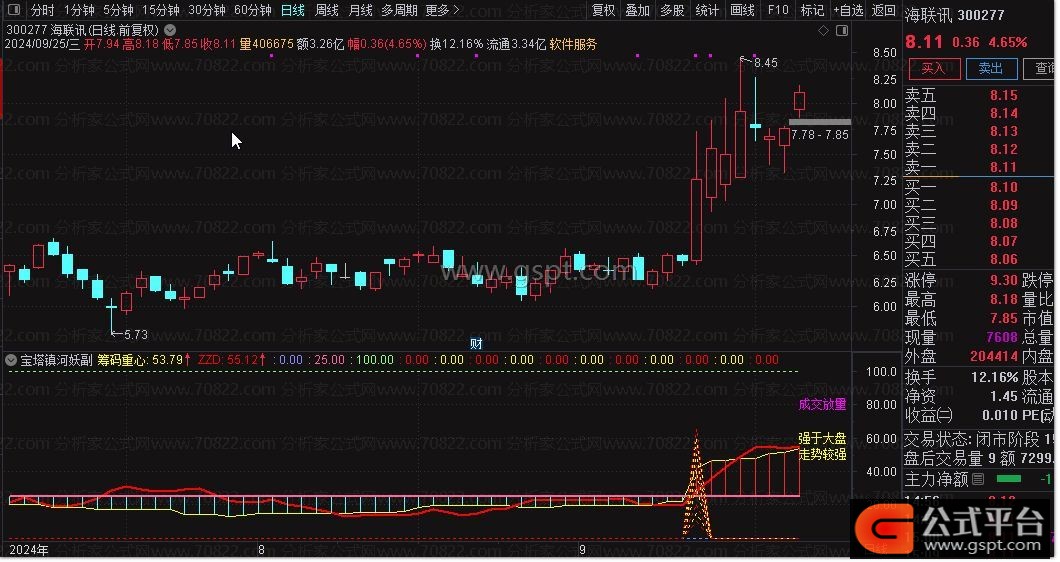
Task: Click the 软件服务 sector label
Action: point(573,44)
